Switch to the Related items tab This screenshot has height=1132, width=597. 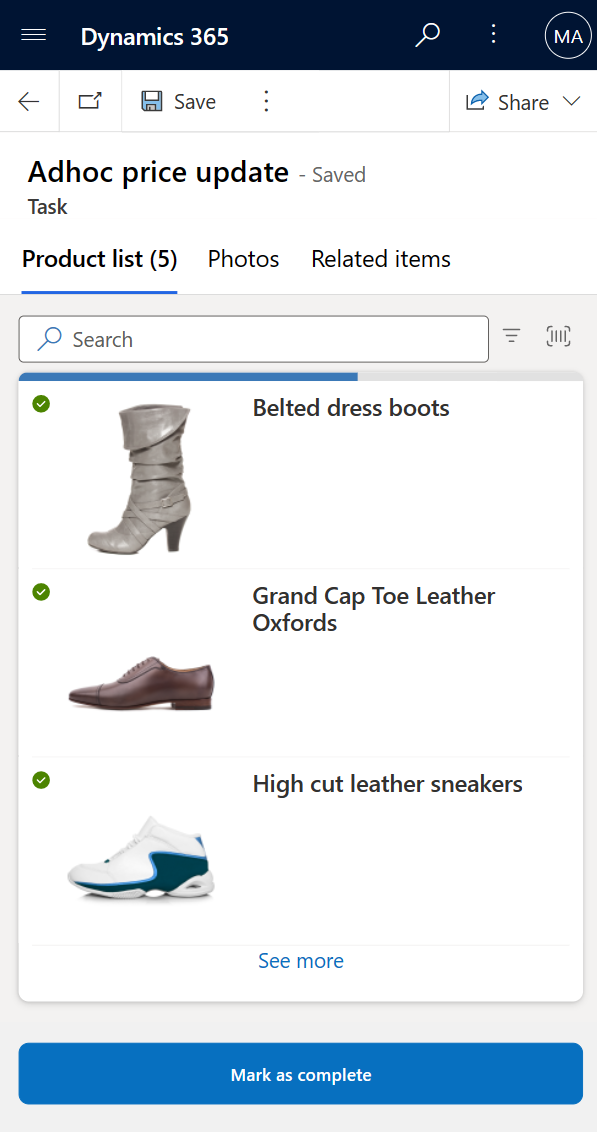(381, 259)
